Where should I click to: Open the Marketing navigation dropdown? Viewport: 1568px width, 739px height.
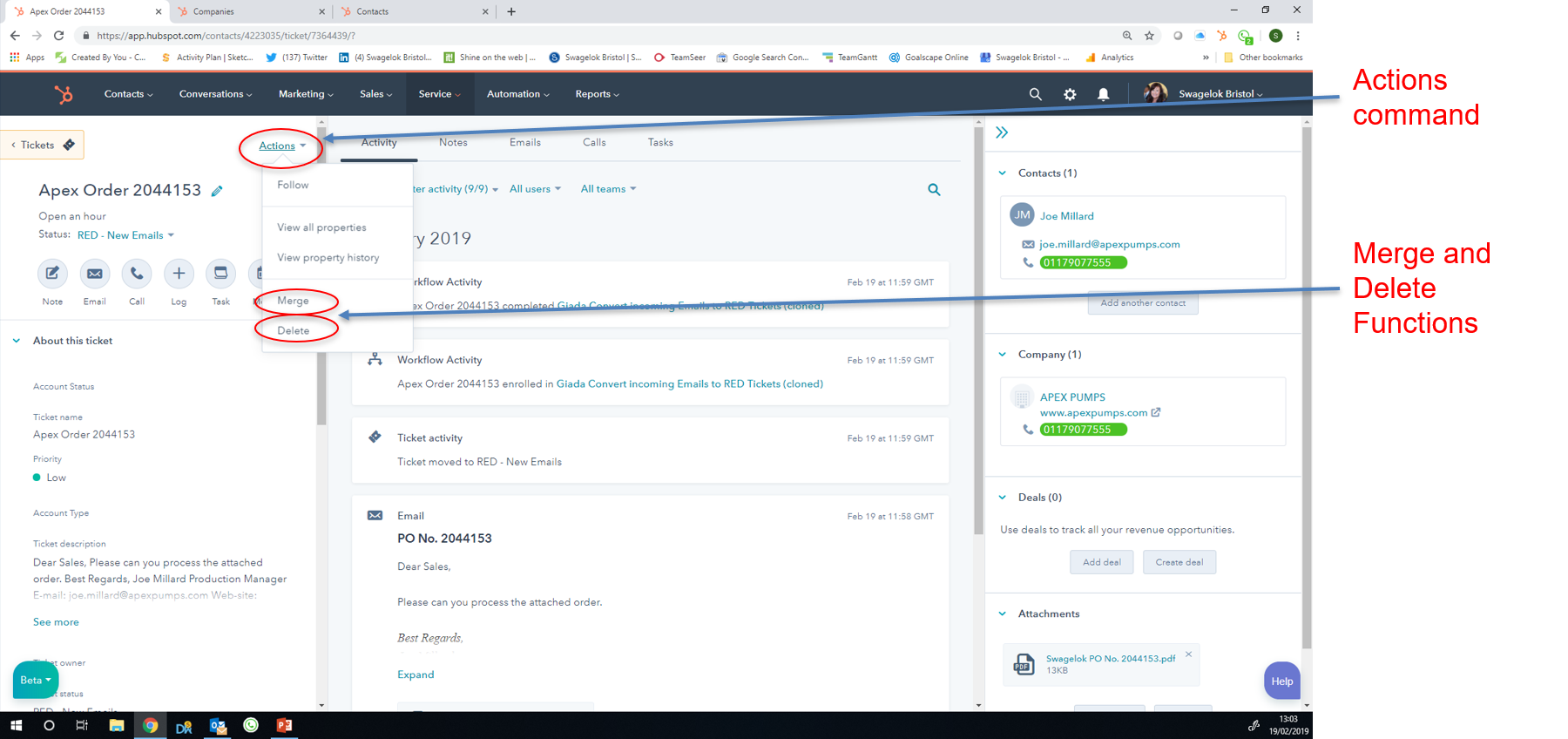(x=306, y=94)
